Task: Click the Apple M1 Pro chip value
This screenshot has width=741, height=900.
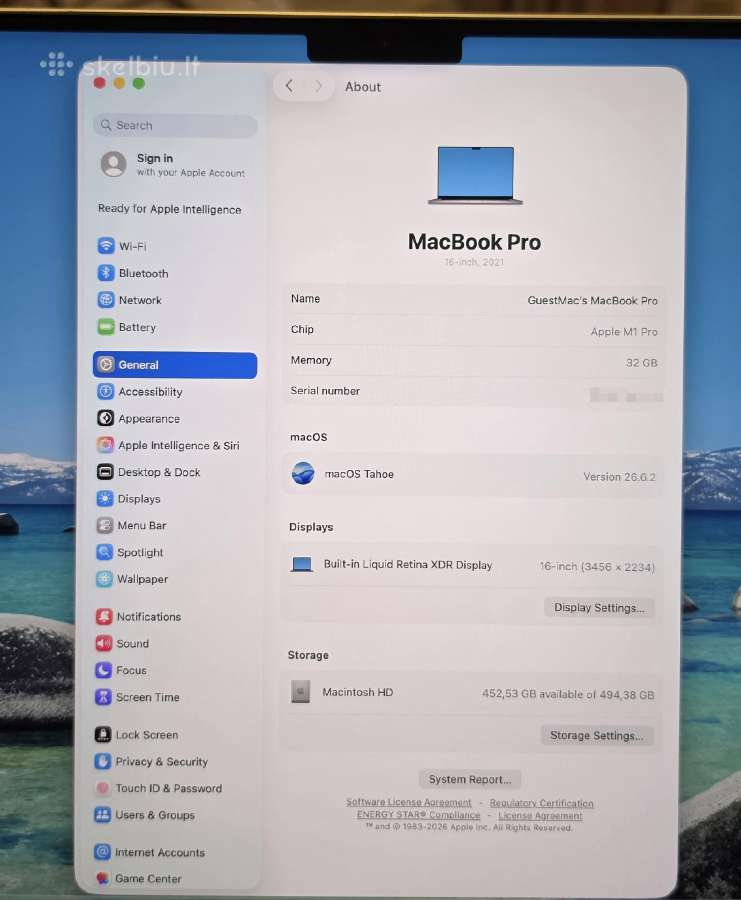Action: 624,331
